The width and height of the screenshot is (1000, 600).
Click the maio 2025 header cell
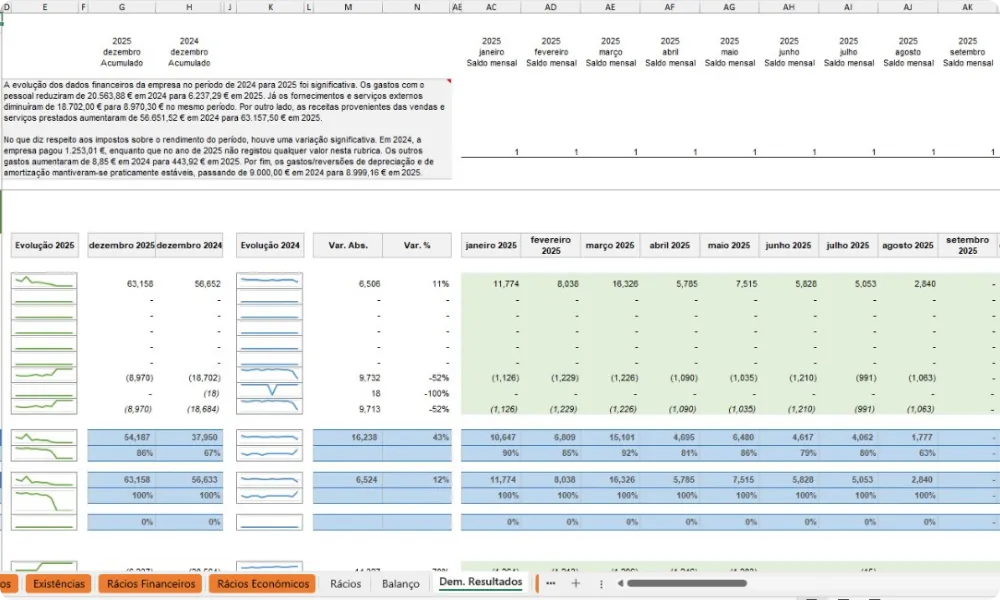(729, 245)
